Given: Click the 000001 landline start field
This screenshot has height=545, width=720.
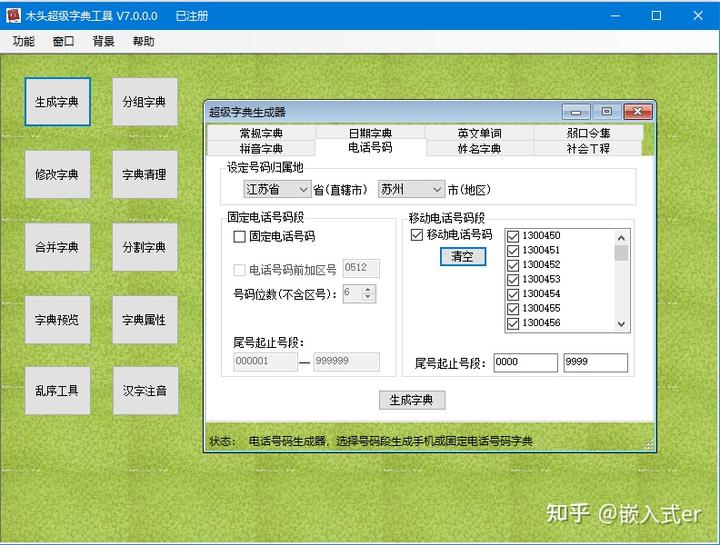Looking at the screenshot, I should [265, 361].
